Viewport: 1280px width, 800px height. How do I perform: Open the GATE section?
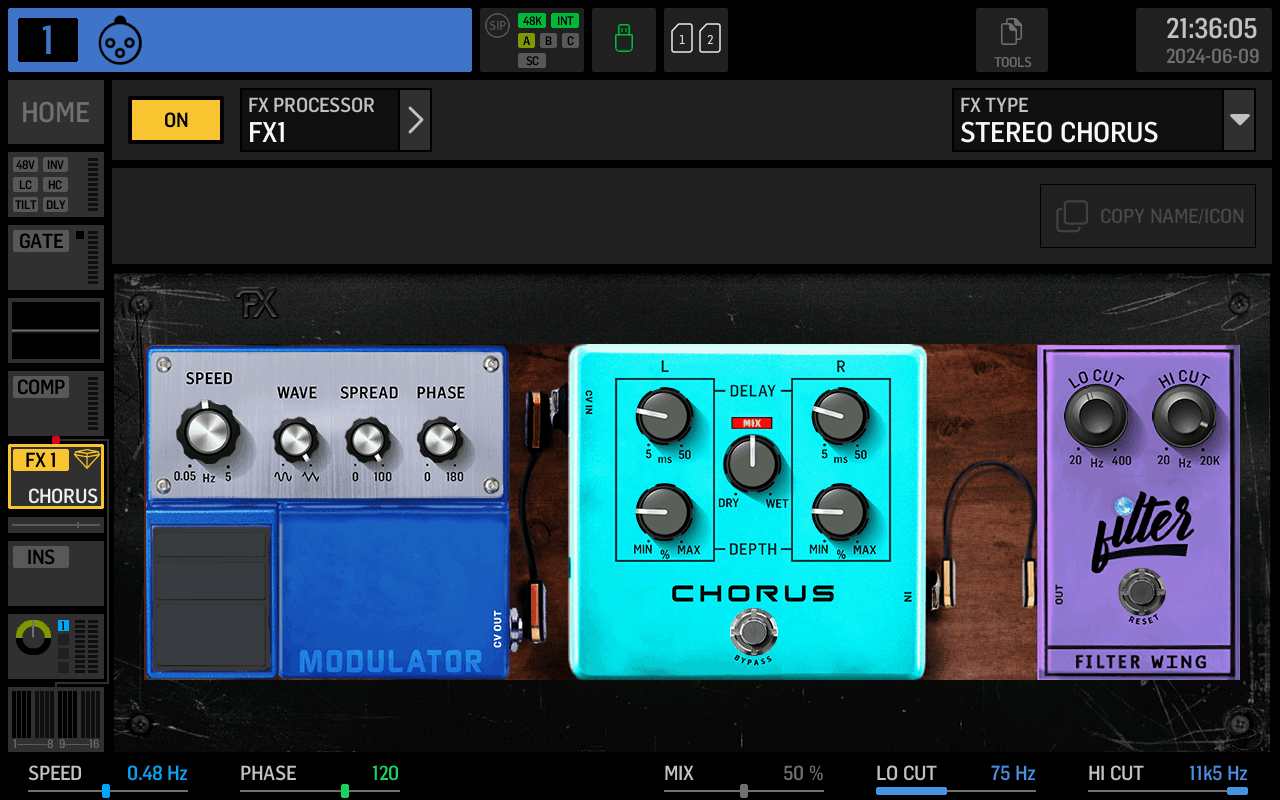[x=56, y=256]
